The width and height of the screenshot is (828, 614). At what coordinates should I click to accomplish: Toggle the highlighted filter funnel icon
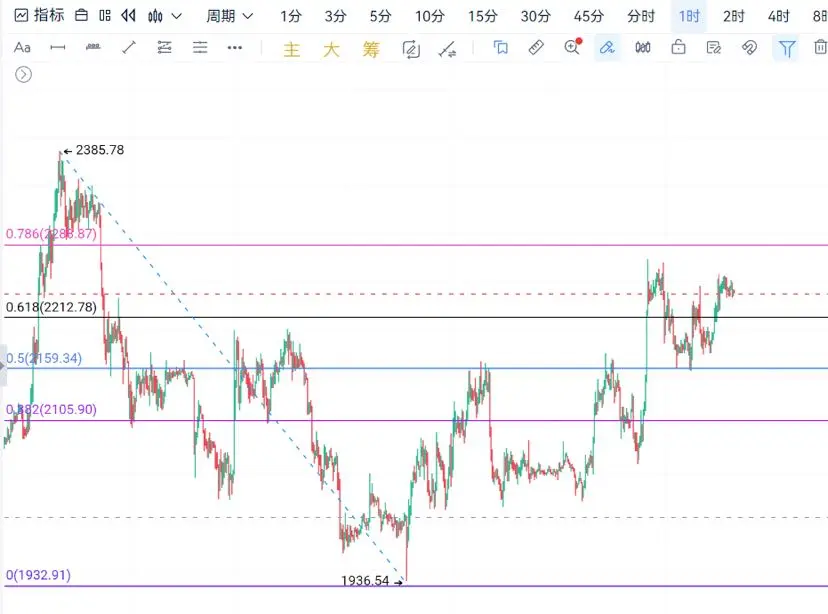tap(786, 48)
